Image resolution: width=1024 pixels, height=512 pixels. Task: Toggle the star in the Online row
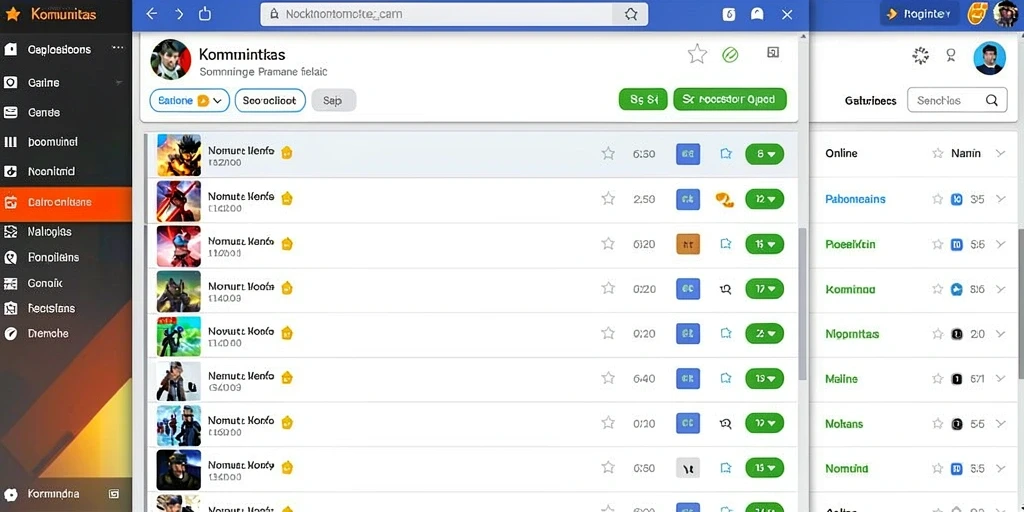pyautogui.click(x=938, y=153)
